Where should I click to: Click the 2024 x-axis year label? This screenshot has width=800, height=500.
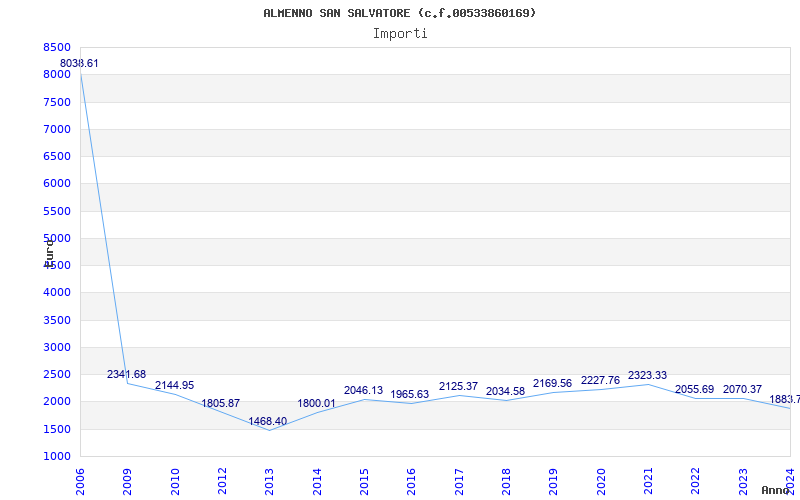pos(790,480)
